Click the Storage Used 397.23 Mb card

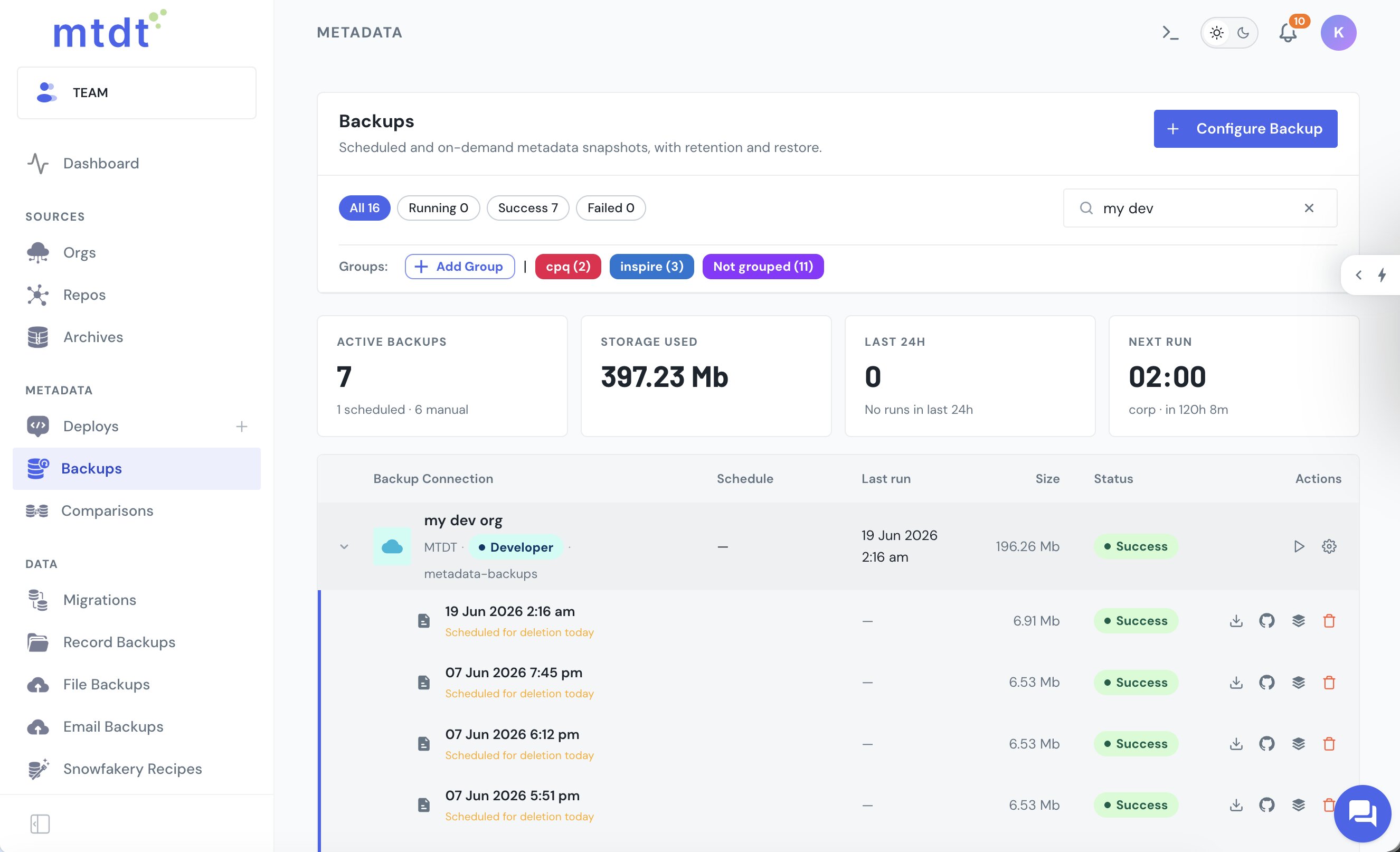pyautogui.click(x=706, y=376)
